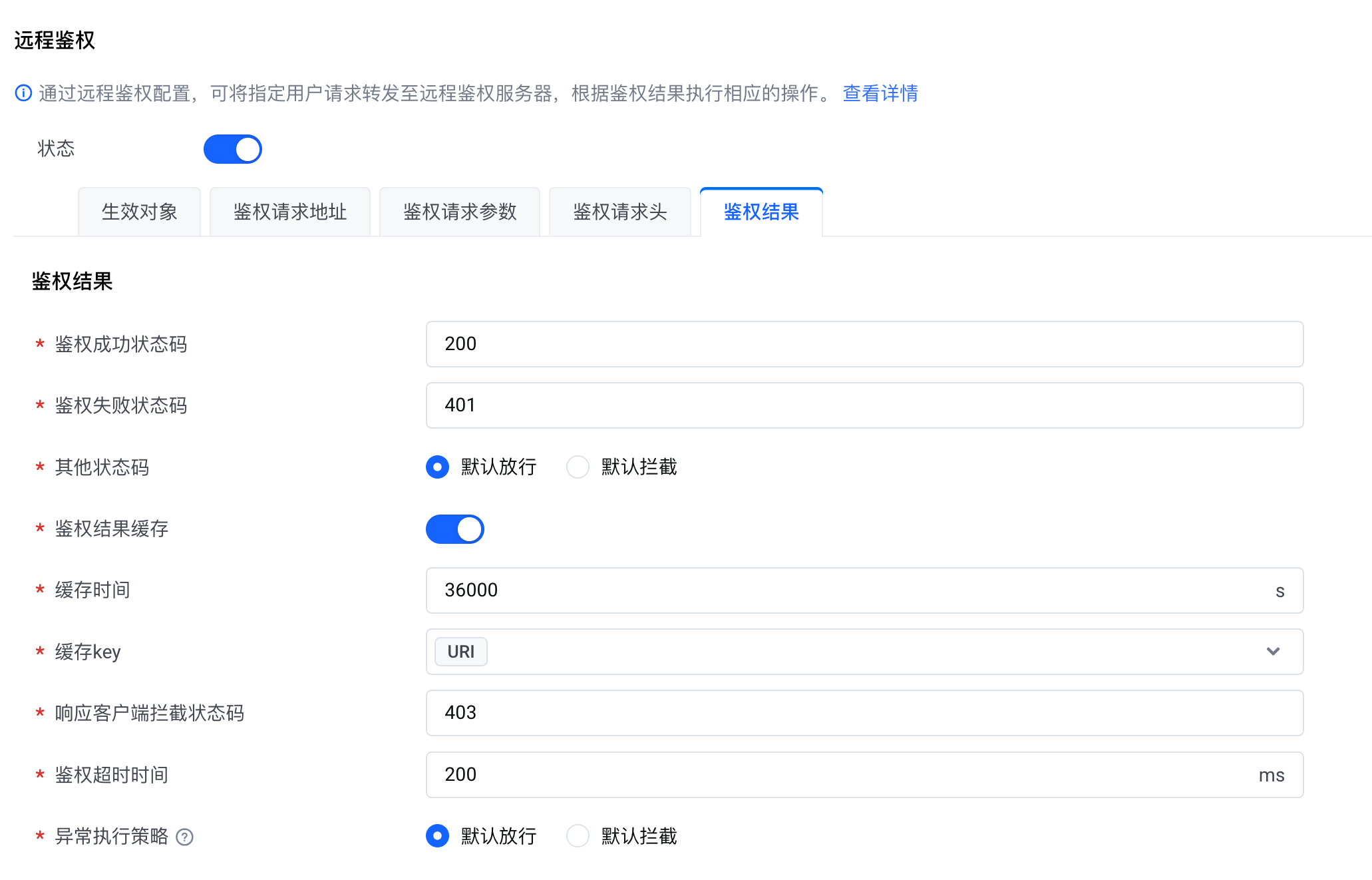Click the s unit in 缓存时间 field
This screenshot has height=880, width=1372.
(1280, 591)
